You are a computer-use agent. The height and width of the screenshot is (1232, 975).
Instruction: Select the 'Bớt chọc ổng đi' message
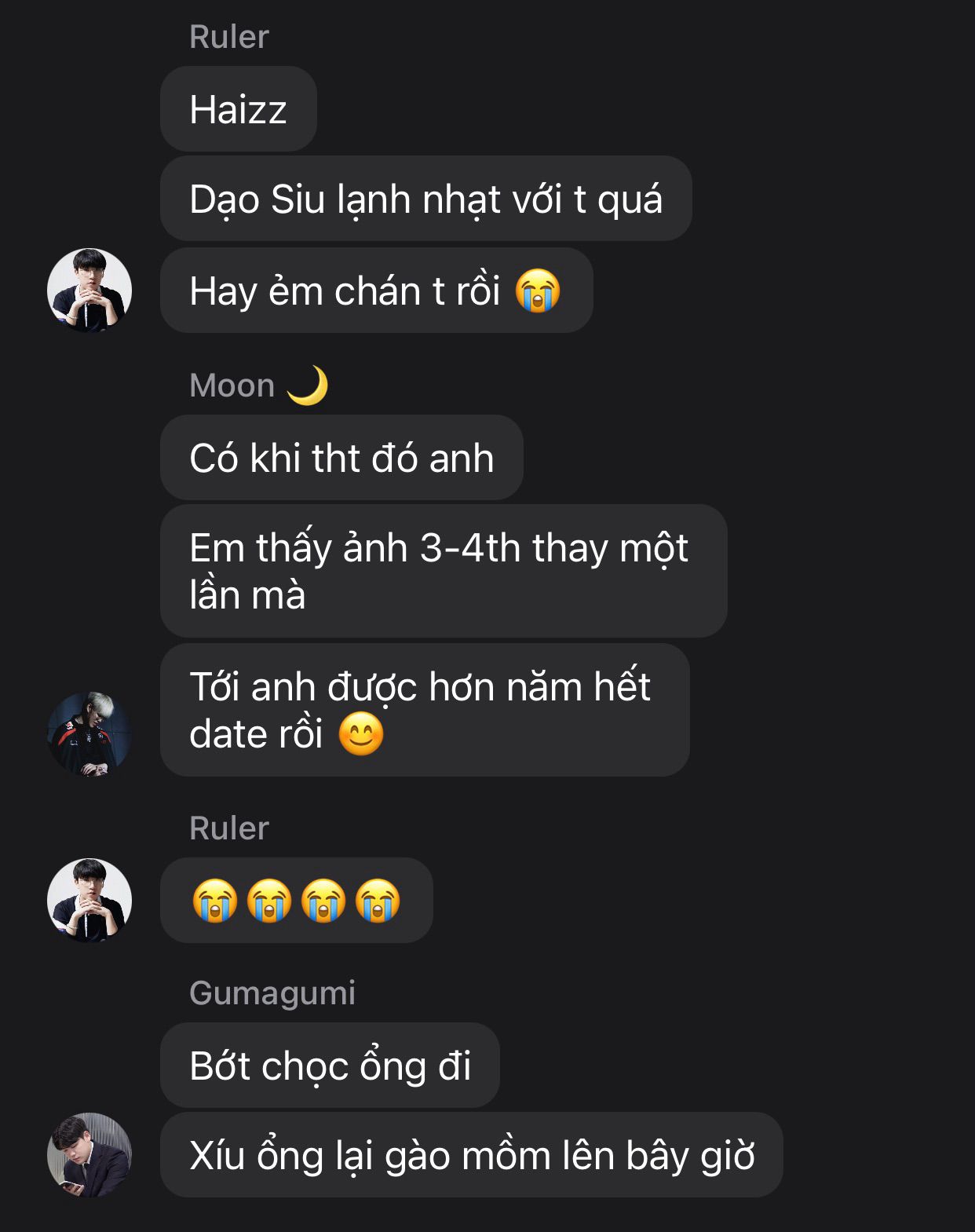pyautogui.click(x=330, y=1065)
